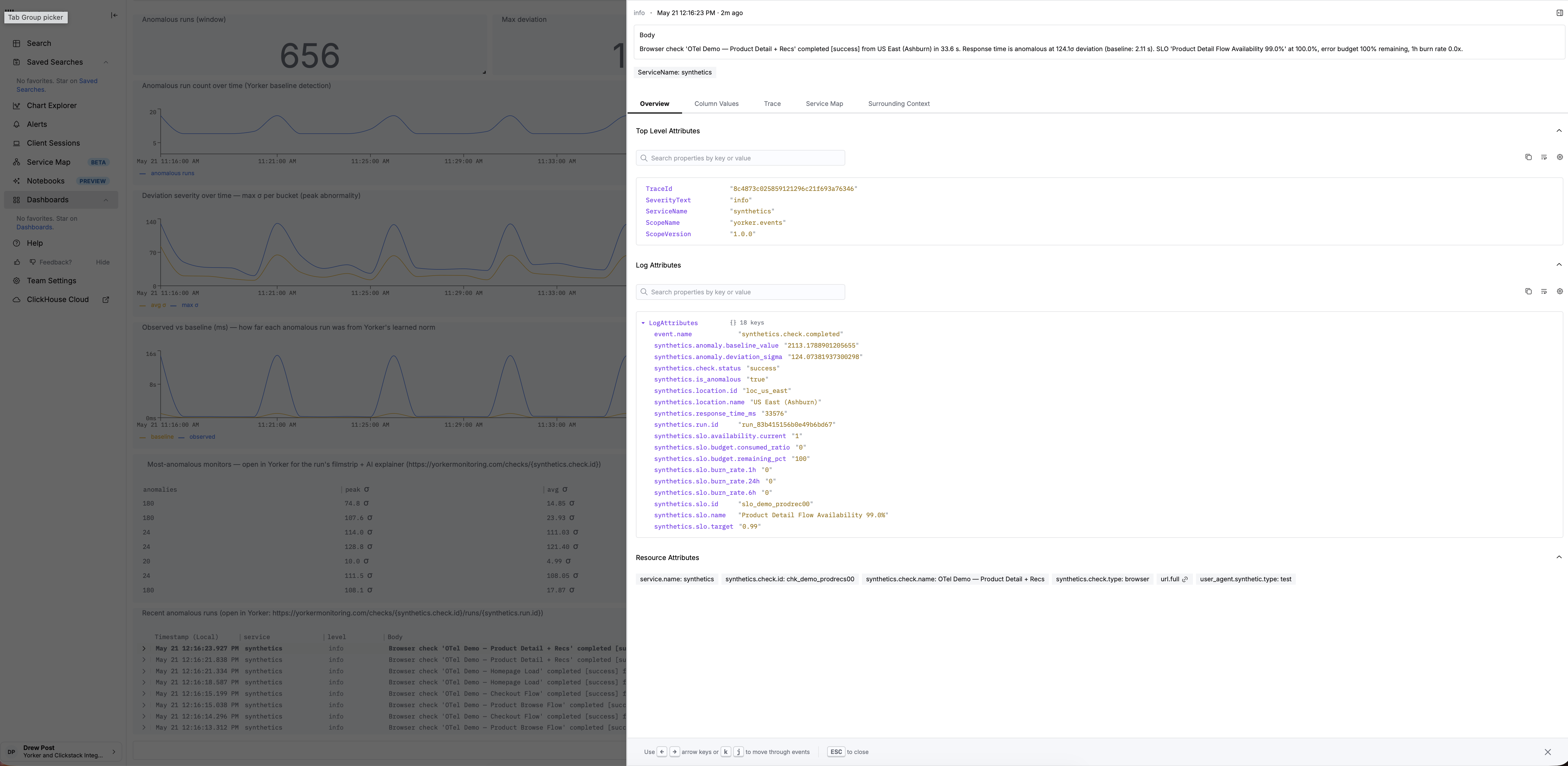
Task: Expand the 12:16:21.838 PM log row
Action: [x=144, y=659]
